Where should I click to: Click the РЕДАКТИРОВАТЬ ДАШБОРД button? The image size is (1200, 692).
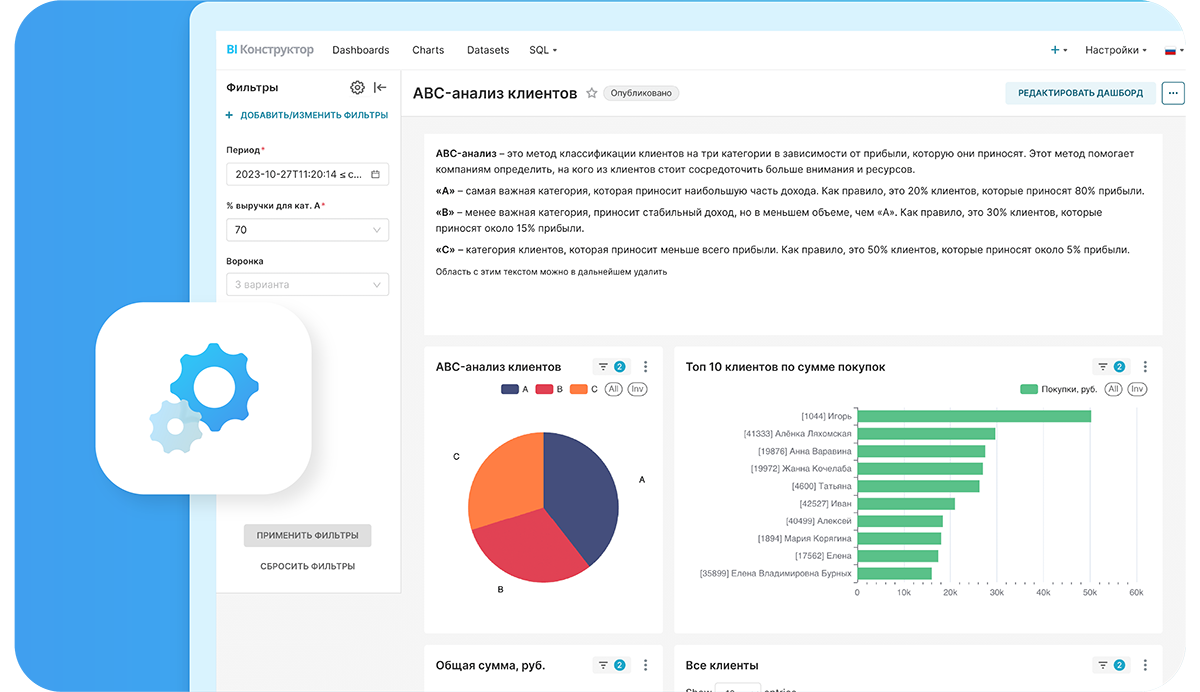click(x=1080, y=93)
